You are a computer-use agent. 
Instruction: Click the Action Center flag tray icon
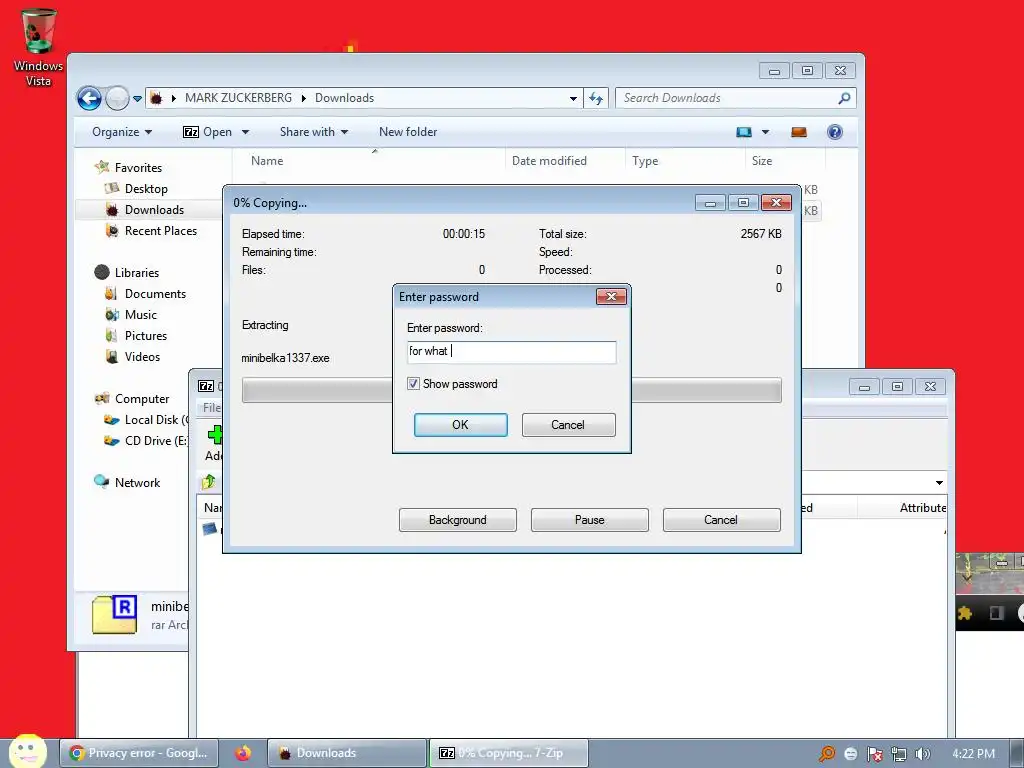tap(874, 754)
